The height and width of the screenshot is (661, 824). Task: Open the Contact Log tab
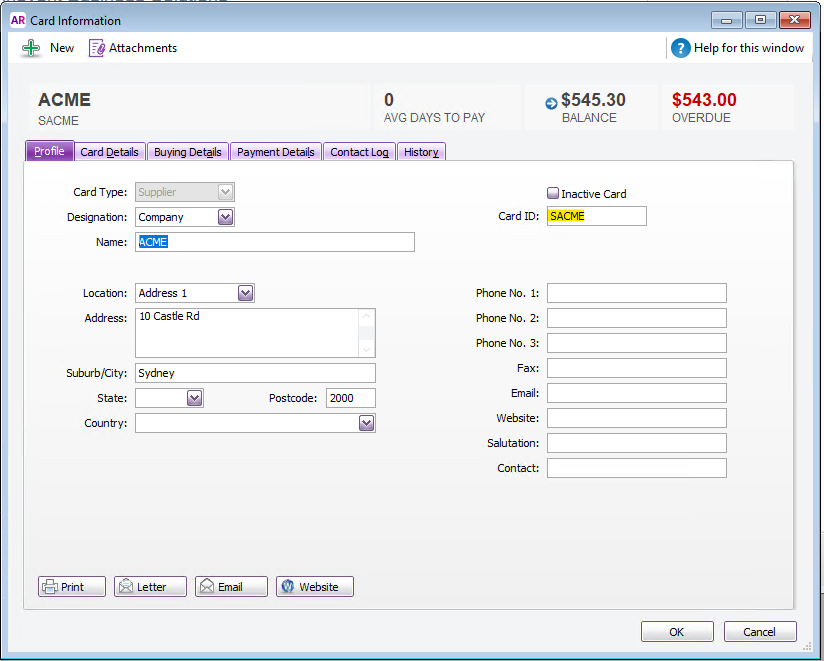click(359, 152)
